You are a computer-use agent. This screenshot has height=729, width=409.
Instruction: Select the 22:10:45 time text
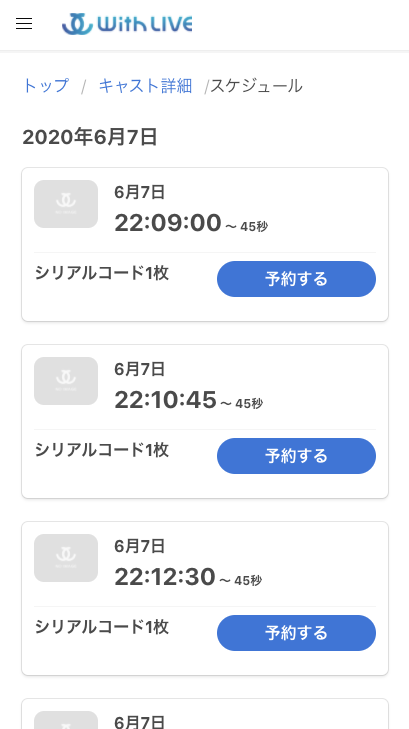(165, 400)
